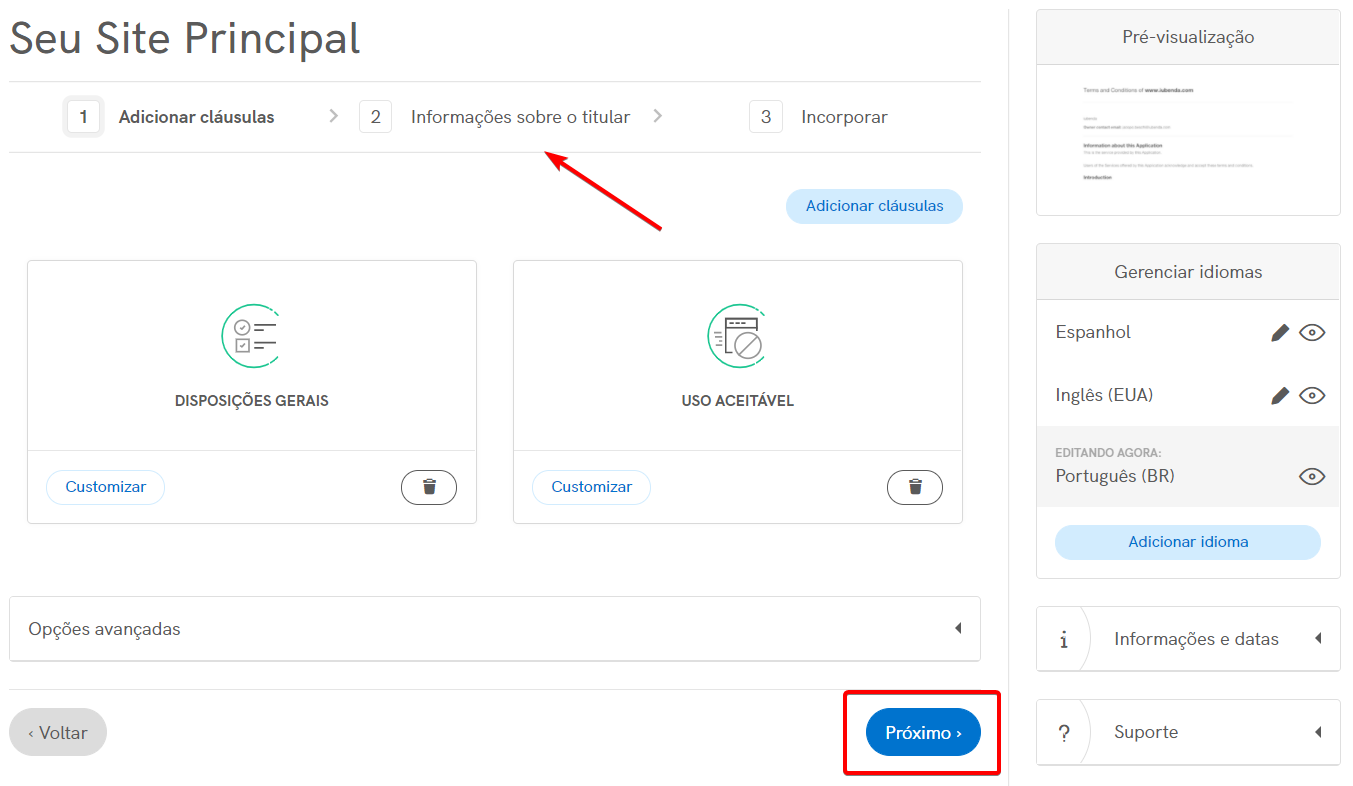Delete the Uso Aceitável clause with trash icon
The width and height of the screenshot is (1353, 786).
(914, 487)
